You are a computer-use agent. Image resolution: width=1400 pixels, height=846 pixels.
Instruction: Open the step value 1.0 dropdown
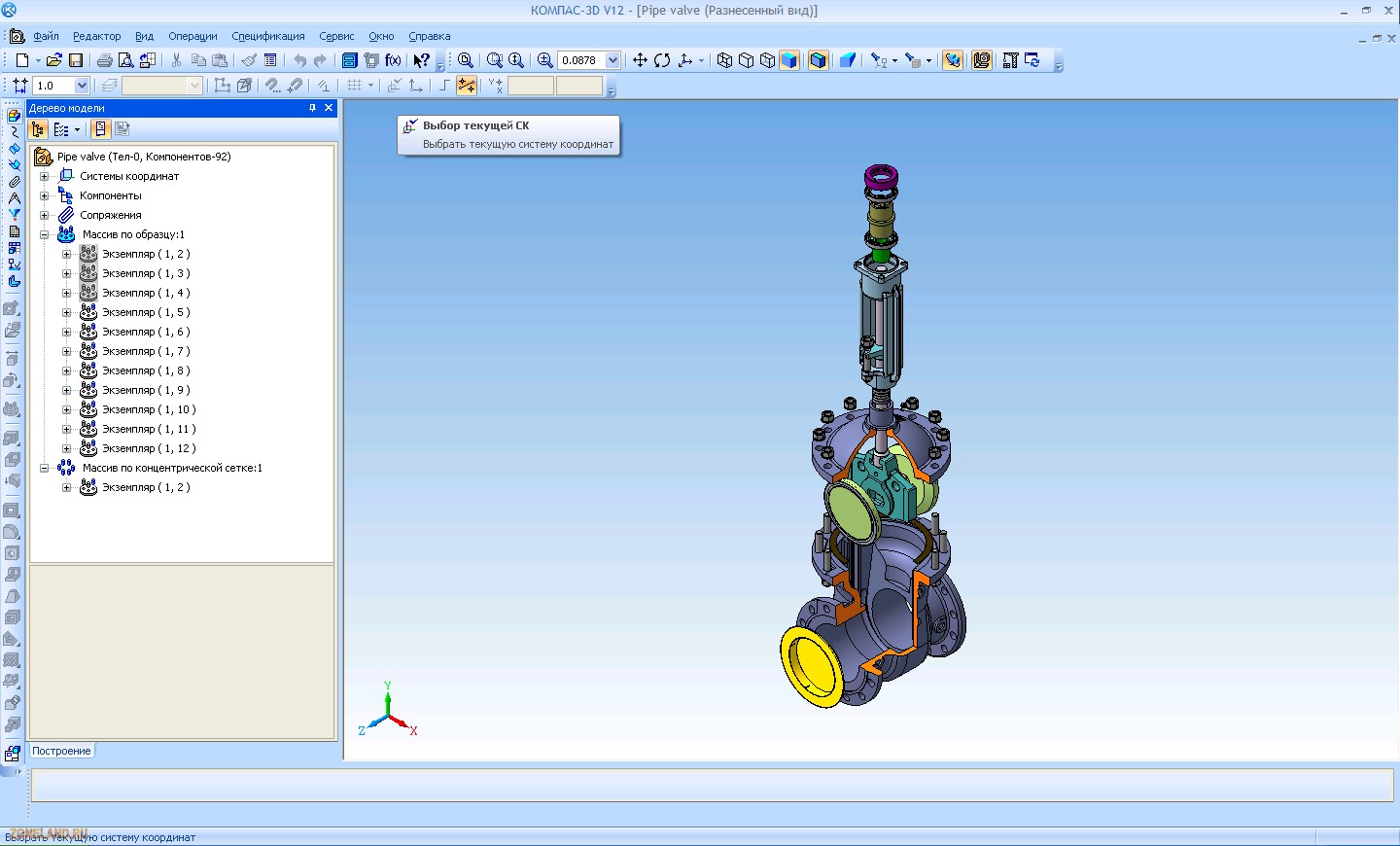pyautogui.click(x=82, y=86)
